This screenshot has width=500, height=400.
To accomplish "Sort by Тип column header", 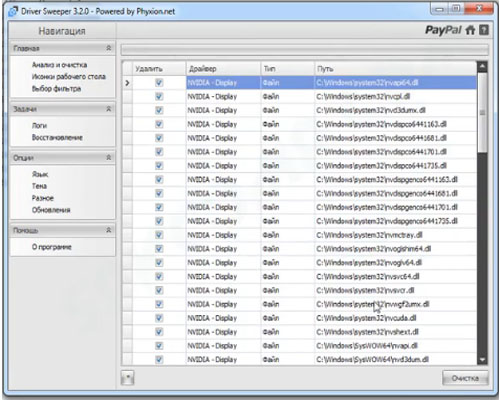I will pyautogui.click(x=287, y=69).
